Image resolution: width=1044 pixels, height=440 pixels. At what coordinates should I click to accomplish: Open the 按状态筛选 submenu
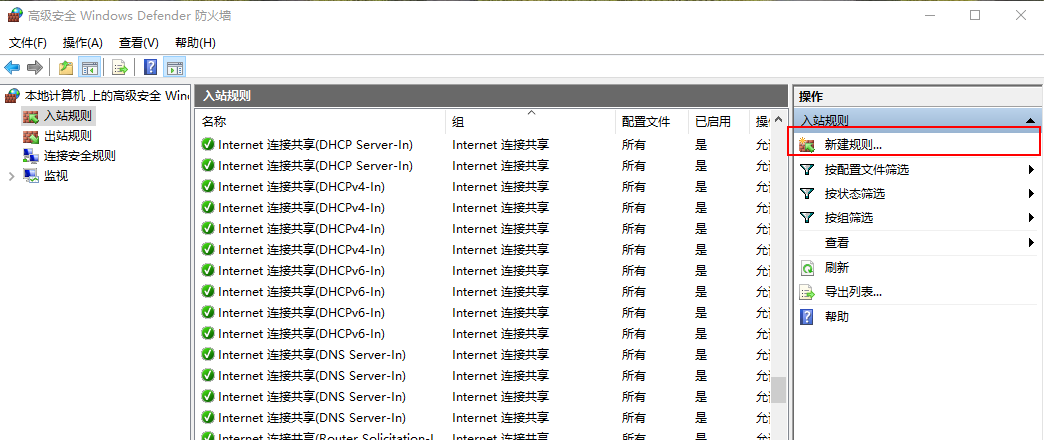[854, 194]
